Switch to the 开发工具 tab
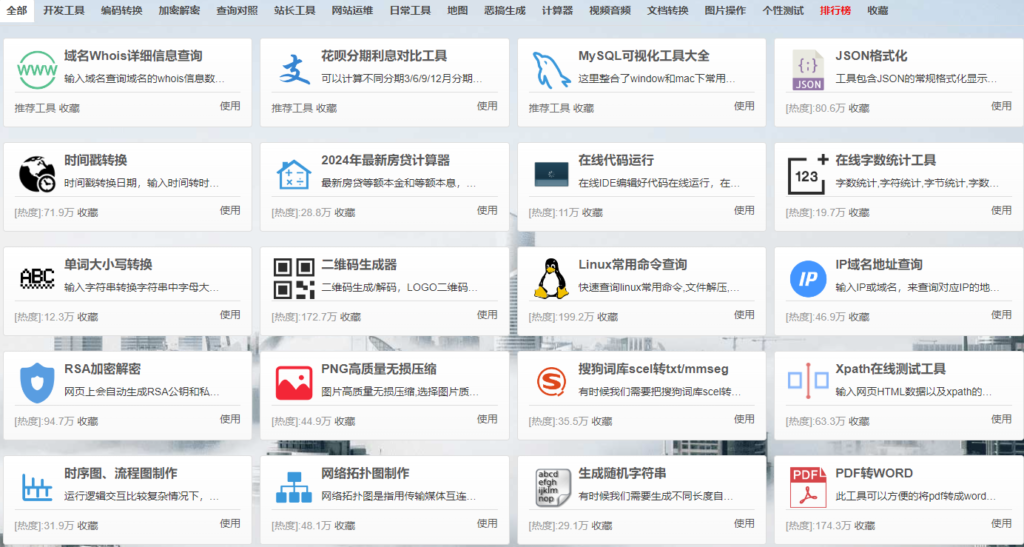 [64, 10]
